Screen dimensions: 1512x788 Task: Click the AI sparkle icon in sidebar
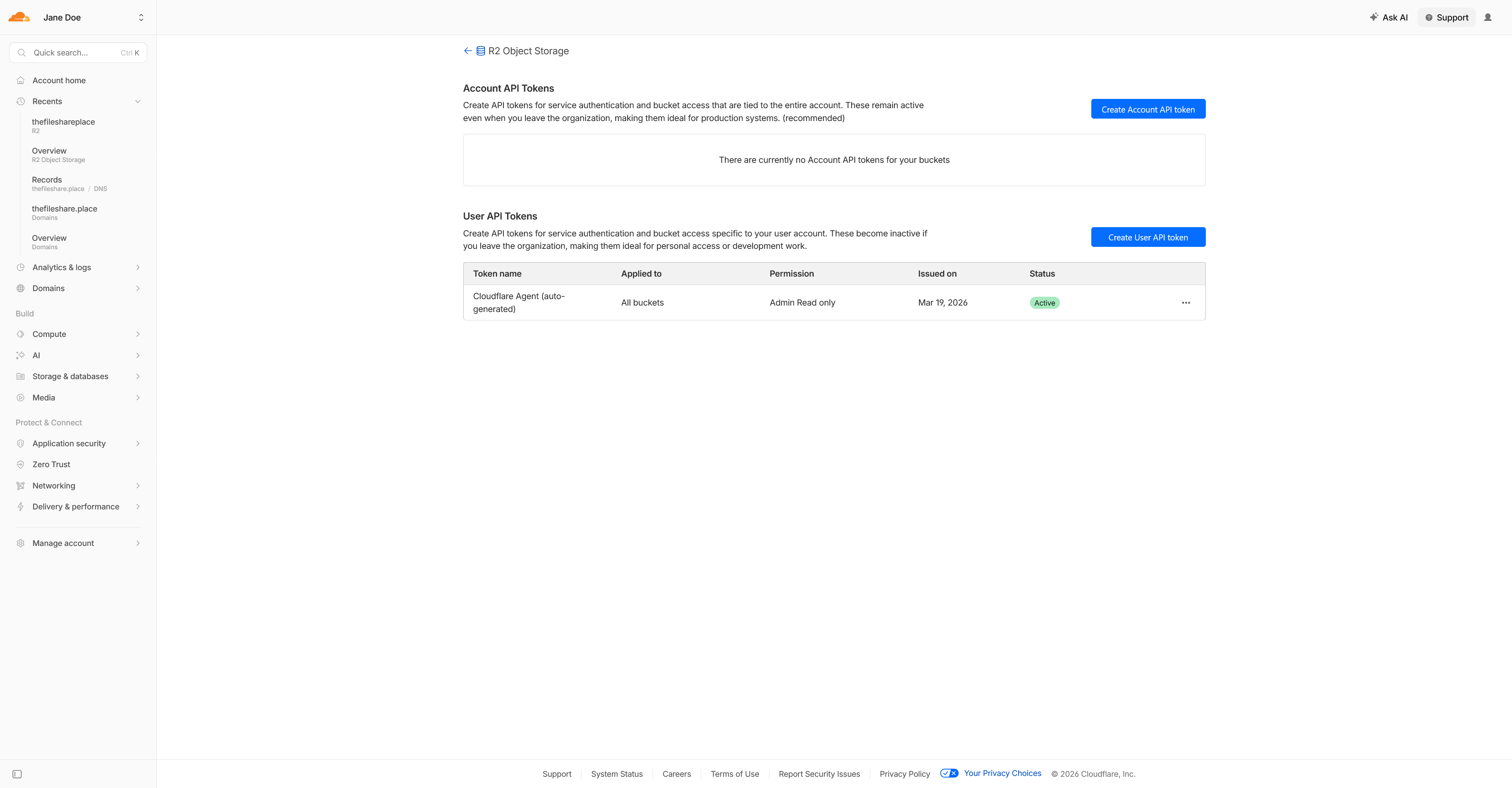pyautogui.click(x=20, y=355)
